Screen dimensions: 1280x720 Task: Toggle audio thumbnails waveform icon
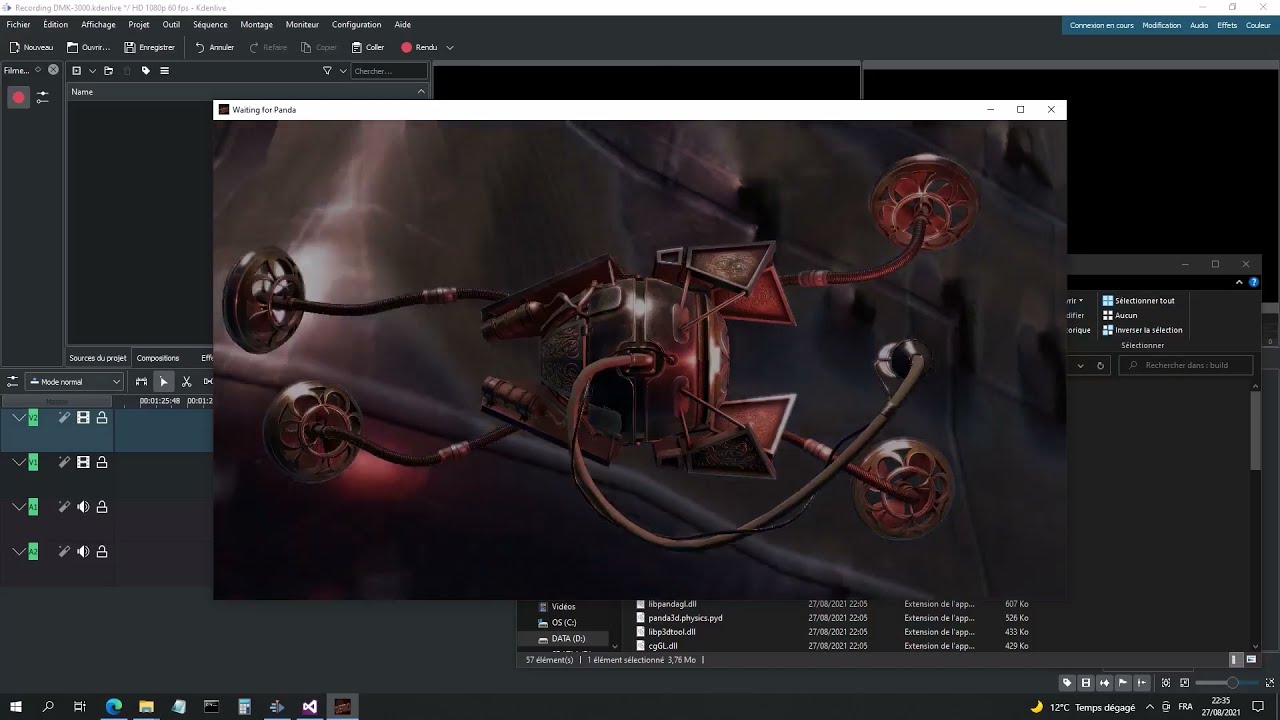click(x=1104, y=683)
